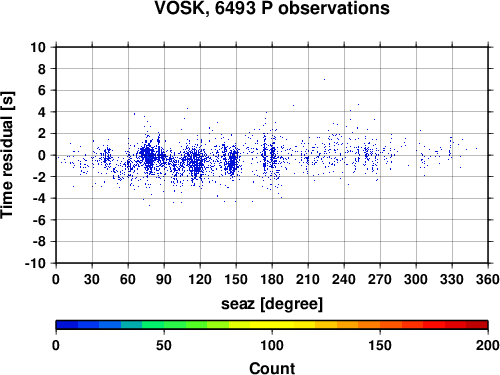
Task: Click the Time residual [s] axis label
Action: [8, 155]
